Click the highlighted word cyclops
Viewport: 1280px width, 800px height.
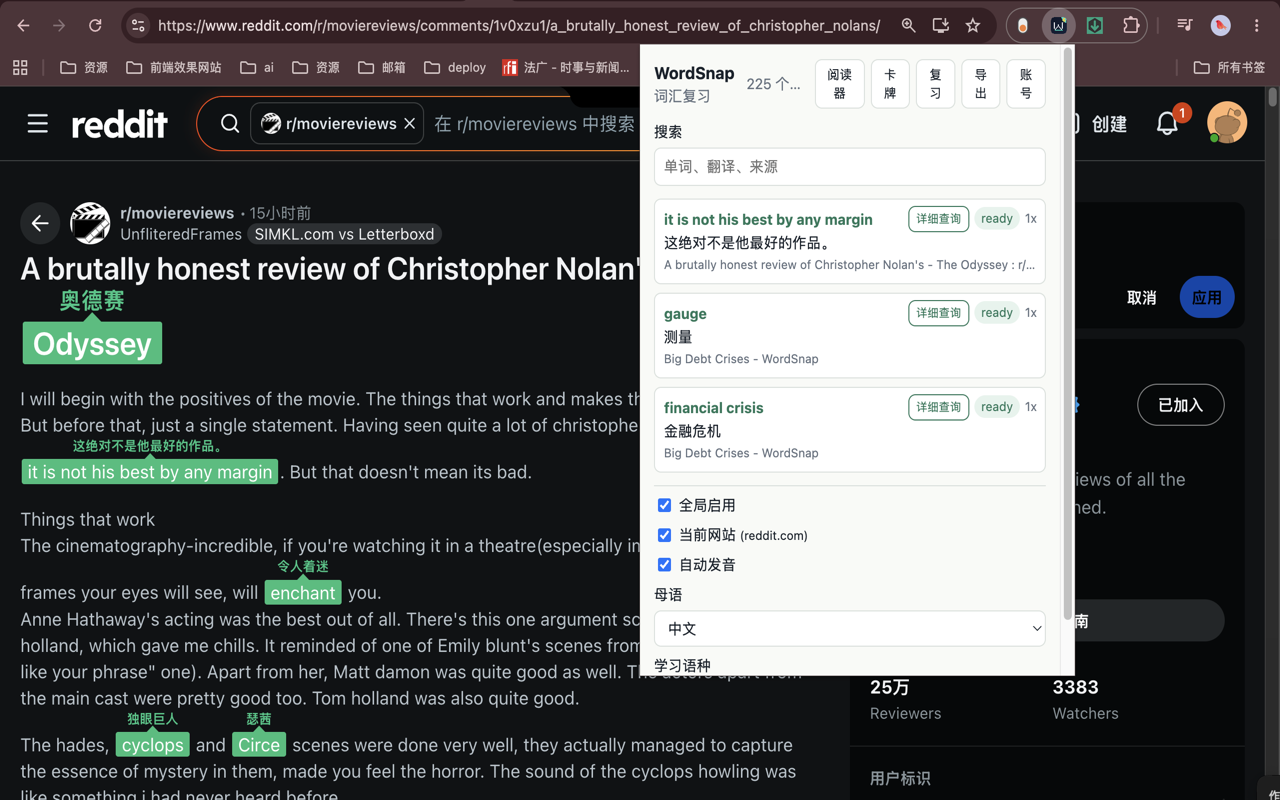point(153,745)
